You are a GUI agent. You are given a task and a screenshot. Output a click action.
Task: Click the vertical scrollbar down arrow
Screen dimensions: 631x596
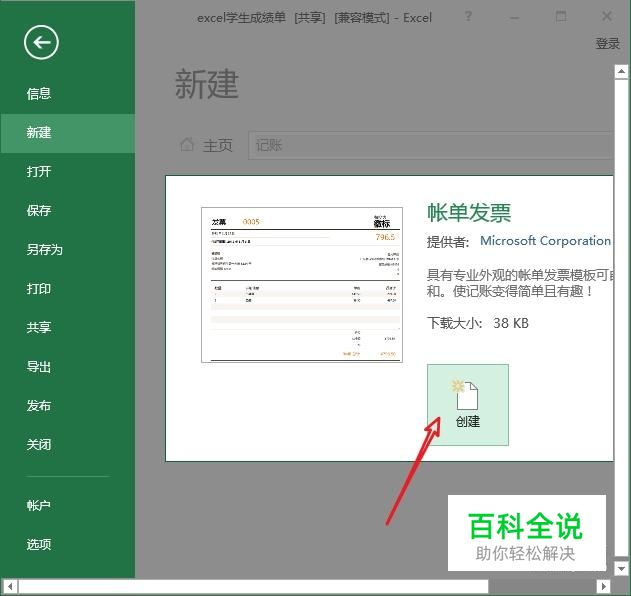tap(621, 569)
